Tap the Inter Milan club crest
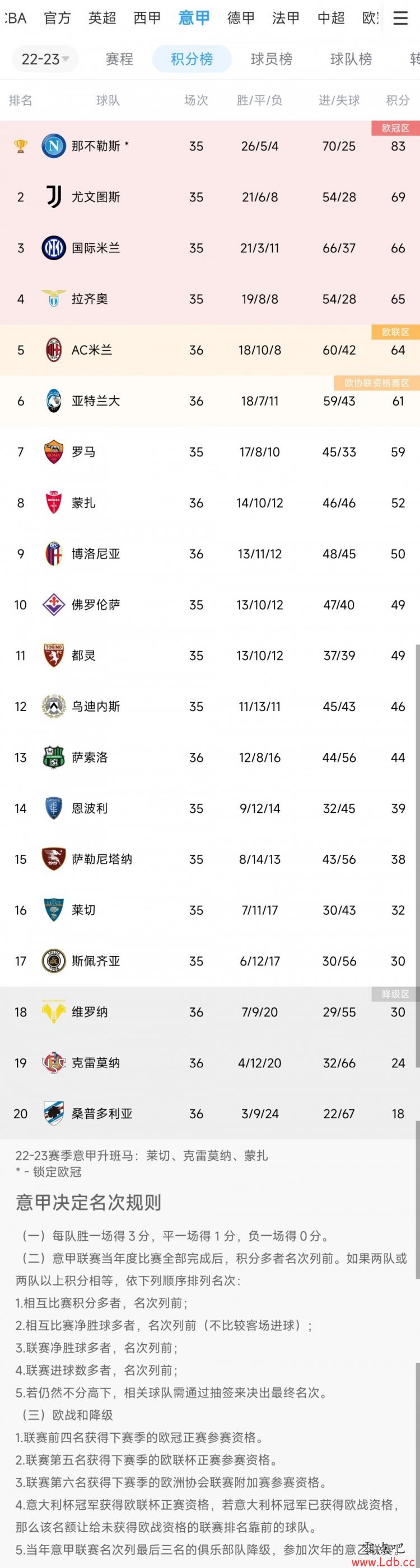420x1568 pixels. [x=54, y=248]
